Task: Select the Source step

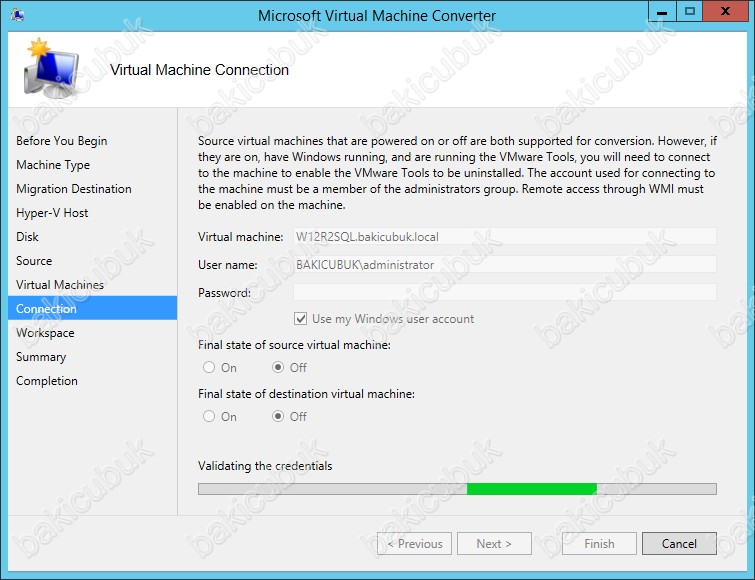Action: [34, 261]
